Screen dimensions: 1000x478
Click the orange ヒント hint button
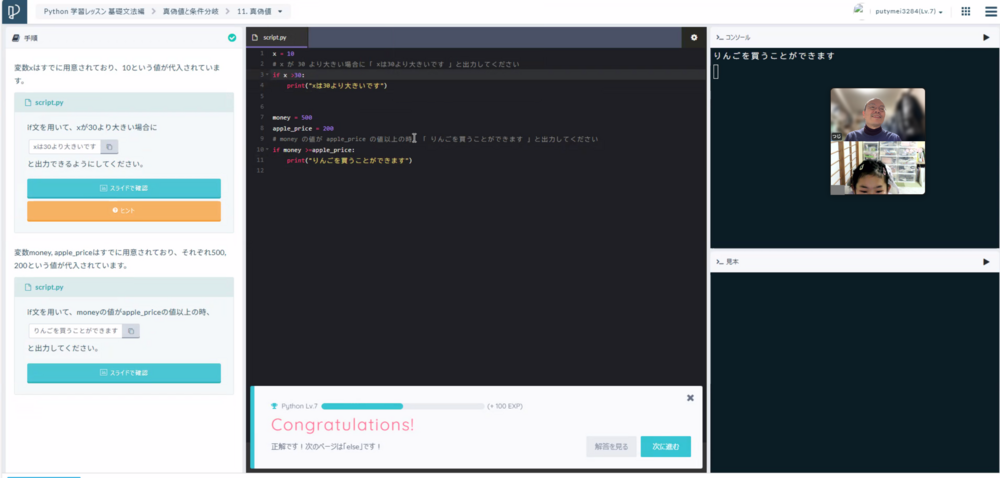(x=124, y=211)
